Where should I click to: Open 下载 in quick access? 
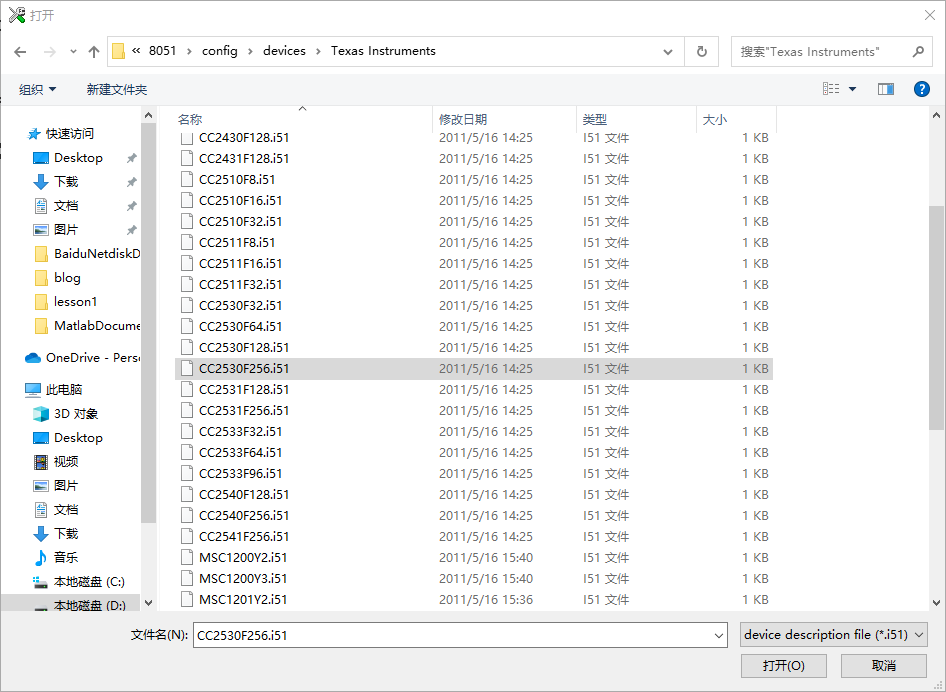click(66, 182)
